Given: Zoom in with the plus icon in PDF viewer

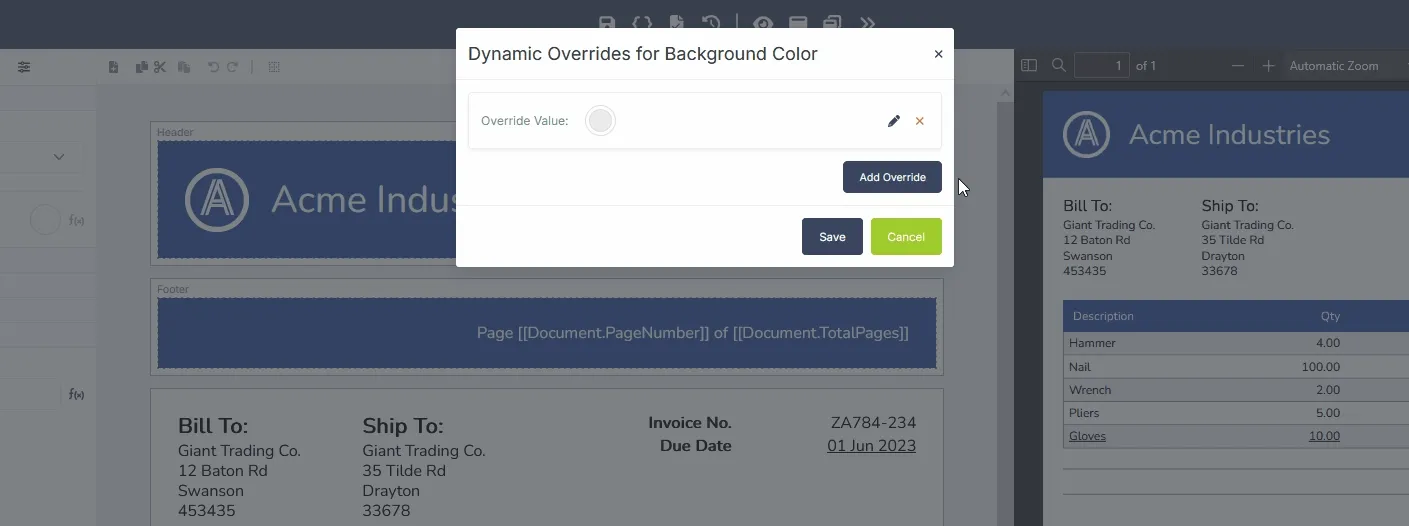Looking at the screenshot, I should 1268,65.
